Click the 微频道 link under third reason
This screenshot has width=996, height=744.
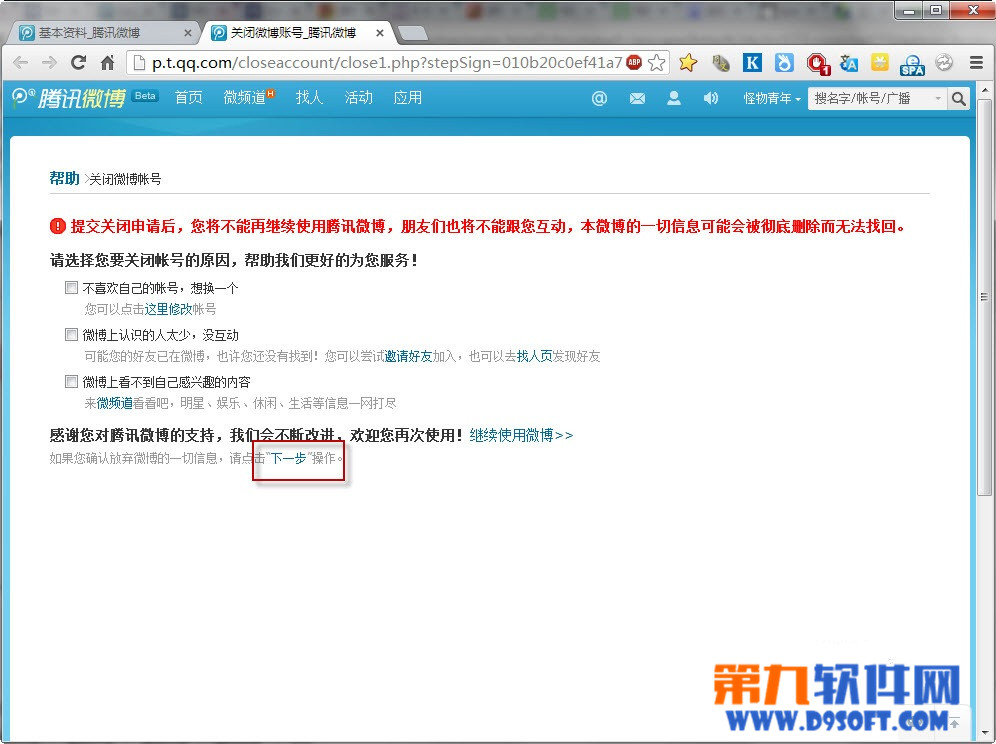114,403
